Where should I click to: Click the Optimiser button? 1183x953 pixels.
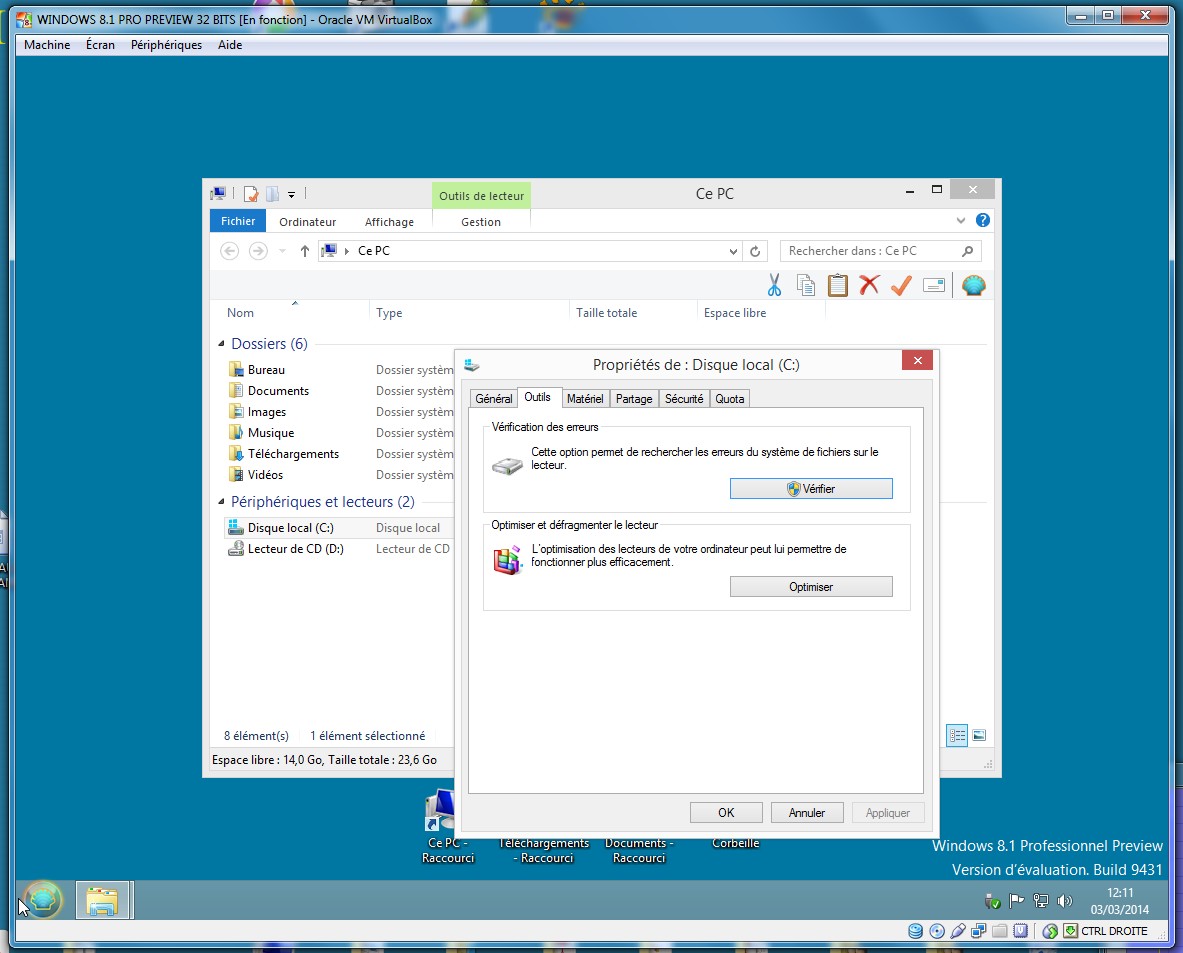811,587
